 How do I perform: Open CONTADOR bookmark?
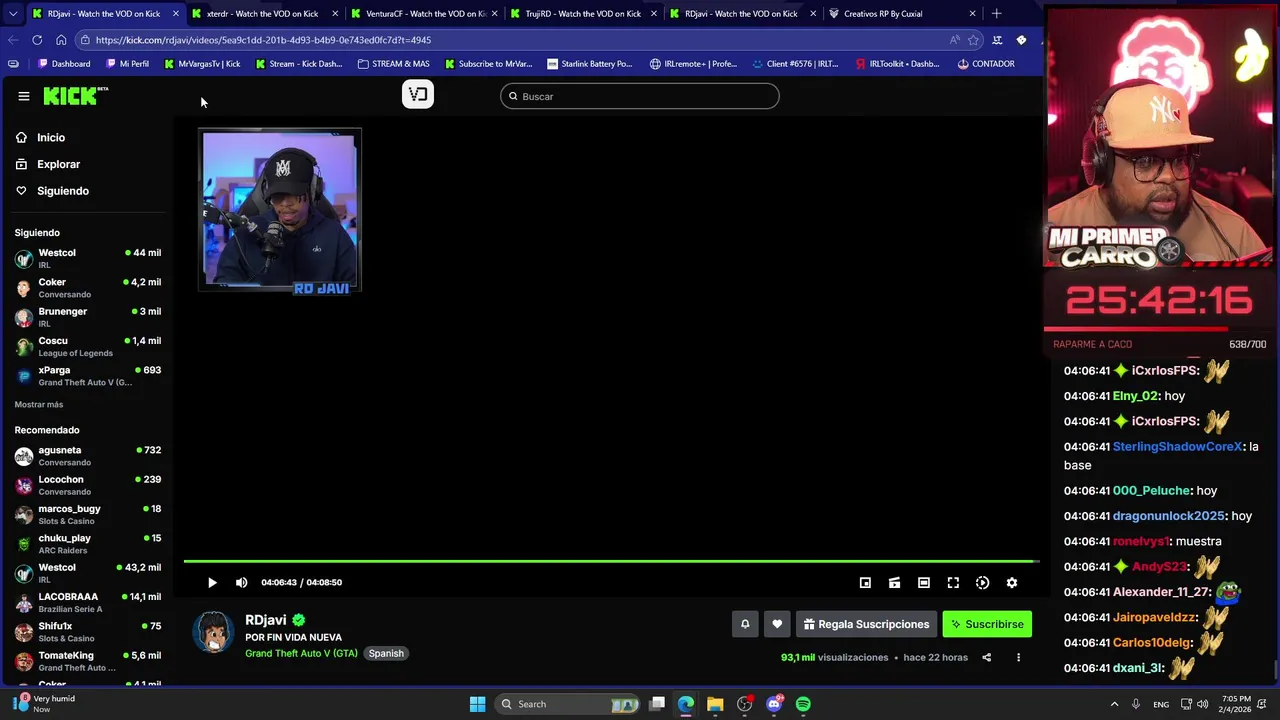pos(986,64)
